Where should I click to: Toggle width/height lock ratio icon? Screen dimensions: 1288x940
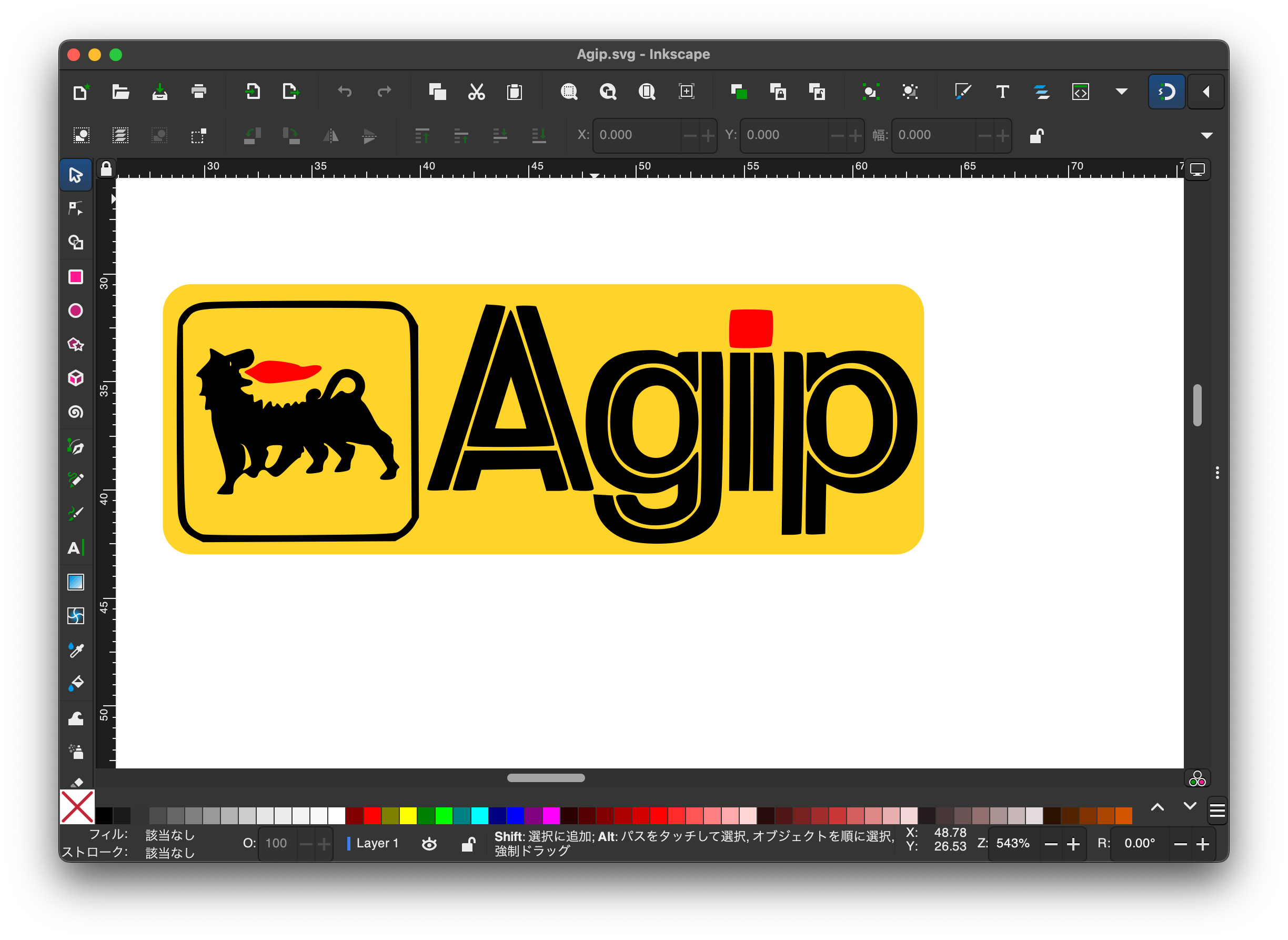click(1036, 135)
